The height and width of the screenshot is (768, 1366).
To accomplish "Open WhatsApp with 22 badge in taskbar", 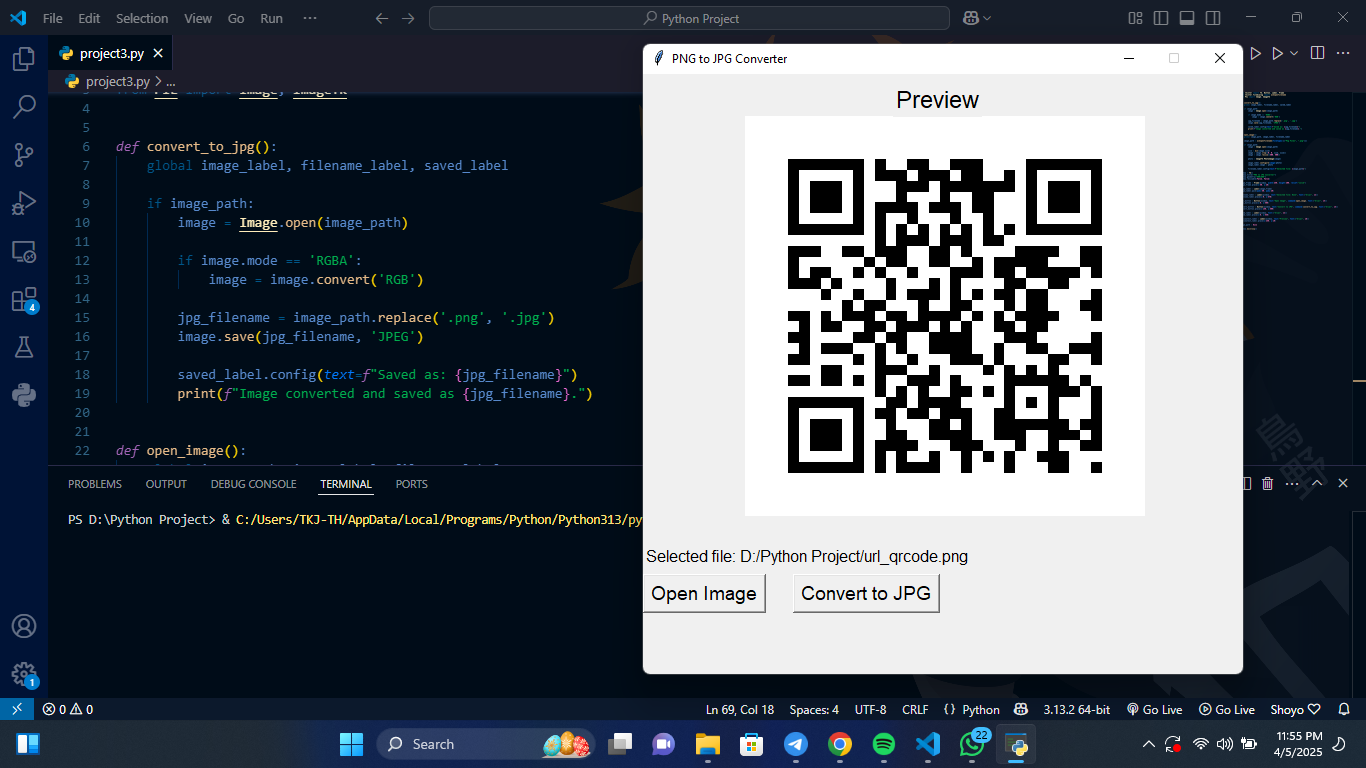I will click(972, 744).
